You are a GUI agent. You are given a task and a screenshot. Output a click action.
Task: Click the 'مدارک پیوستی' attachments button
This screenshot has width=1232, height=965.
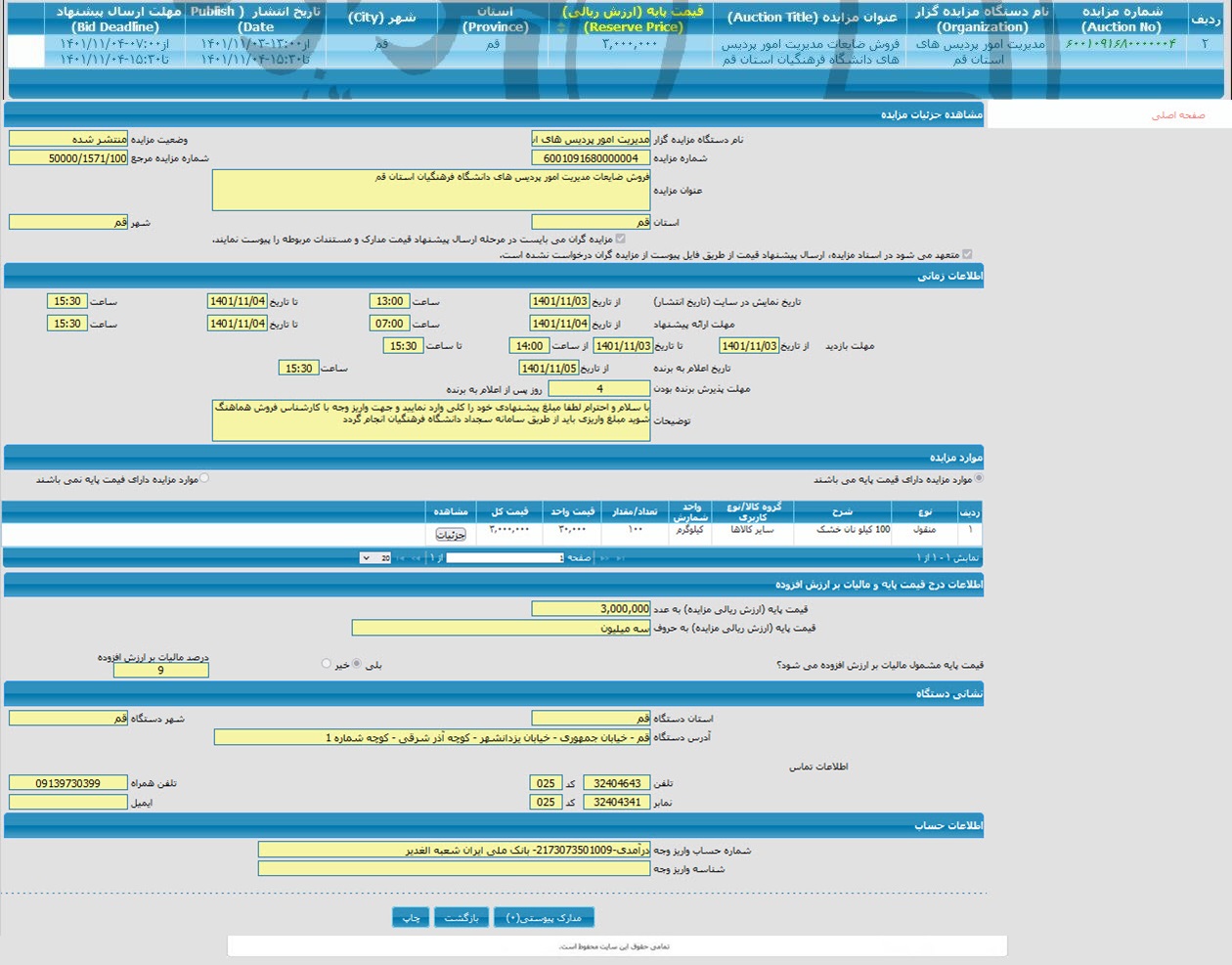544,917
